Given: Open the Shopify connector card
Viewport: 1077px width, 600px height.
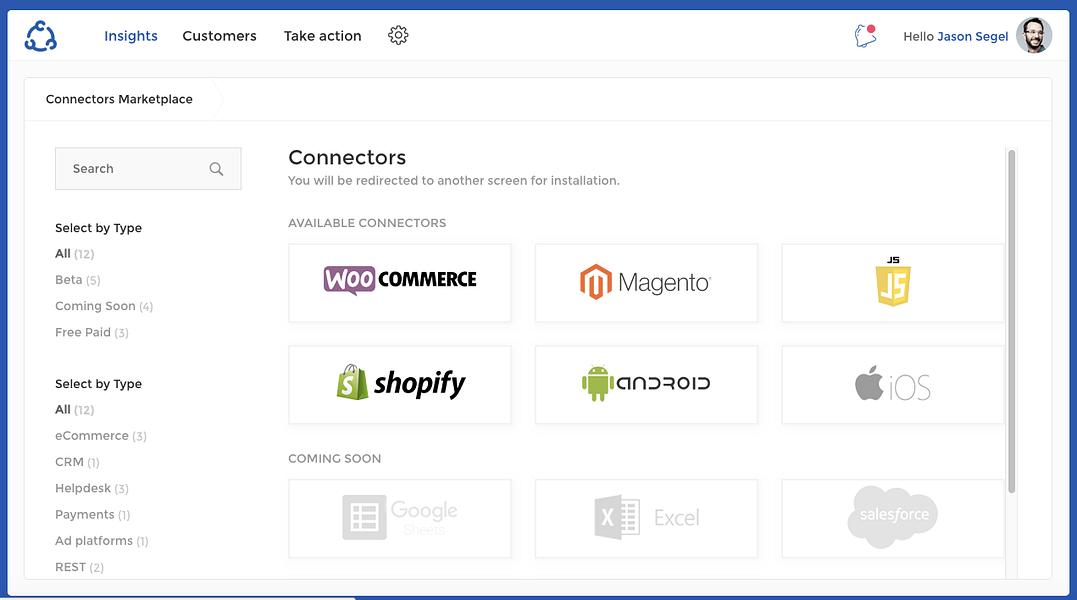Looking at the screenshot, I should coord(400,384).
